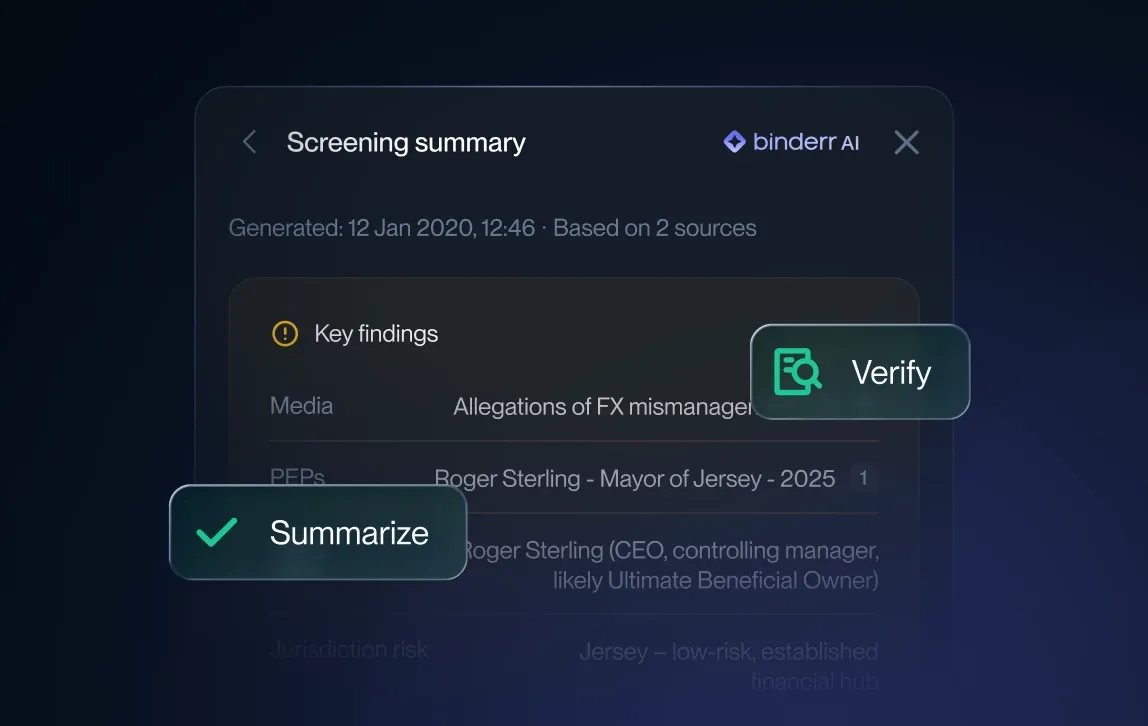
Task: Click the Key findings warning icon
Action: pos(285,334)
